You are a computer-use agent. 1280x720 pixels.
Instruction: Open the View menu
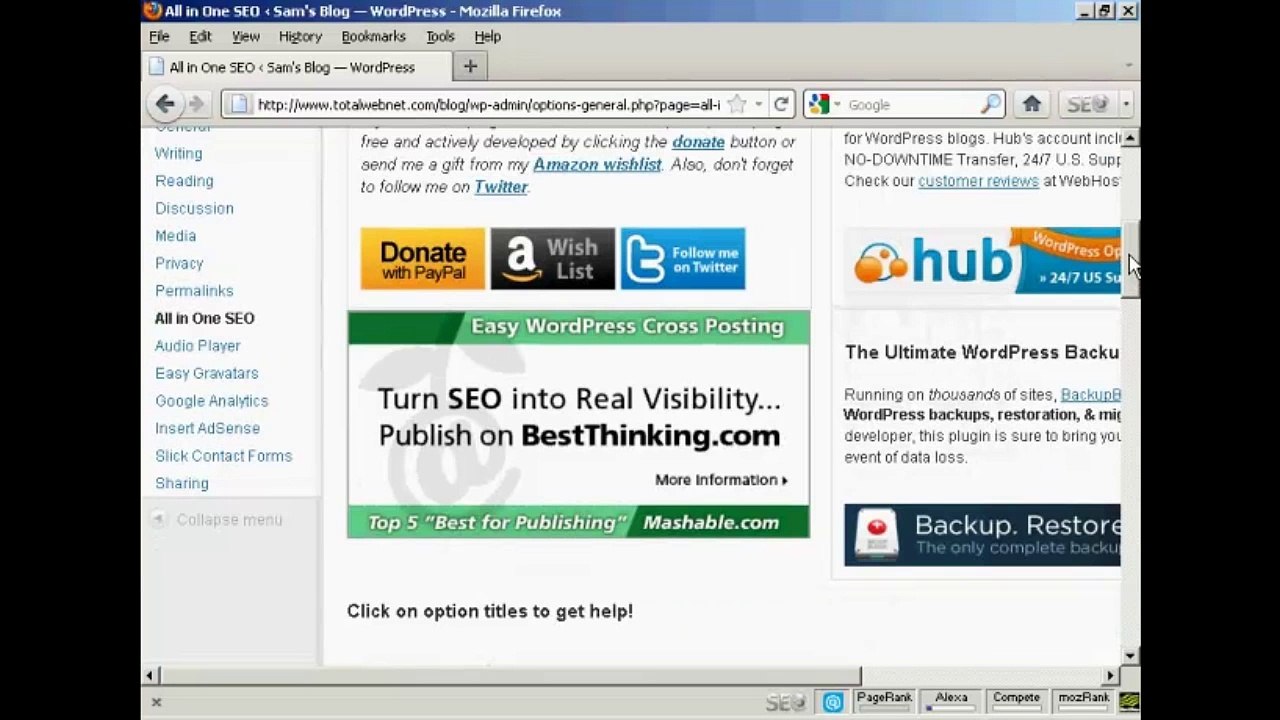tap(246, 36)
